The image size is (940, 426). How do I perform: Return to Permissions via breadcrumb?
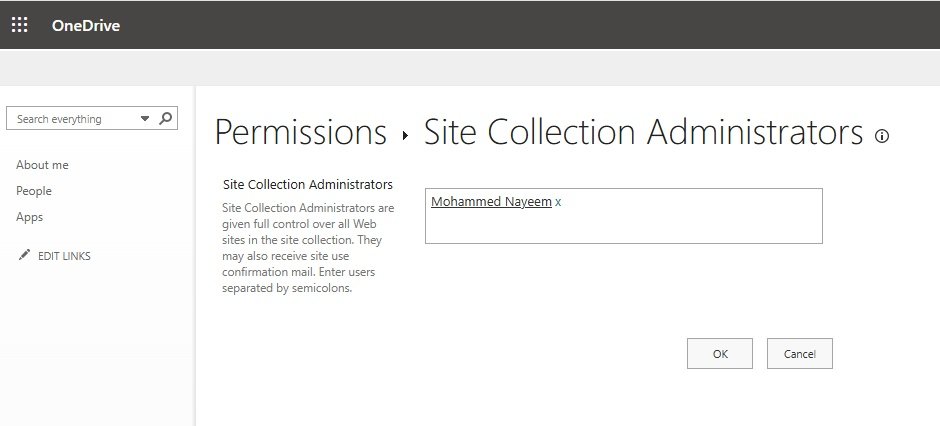[x=300, y=132]
